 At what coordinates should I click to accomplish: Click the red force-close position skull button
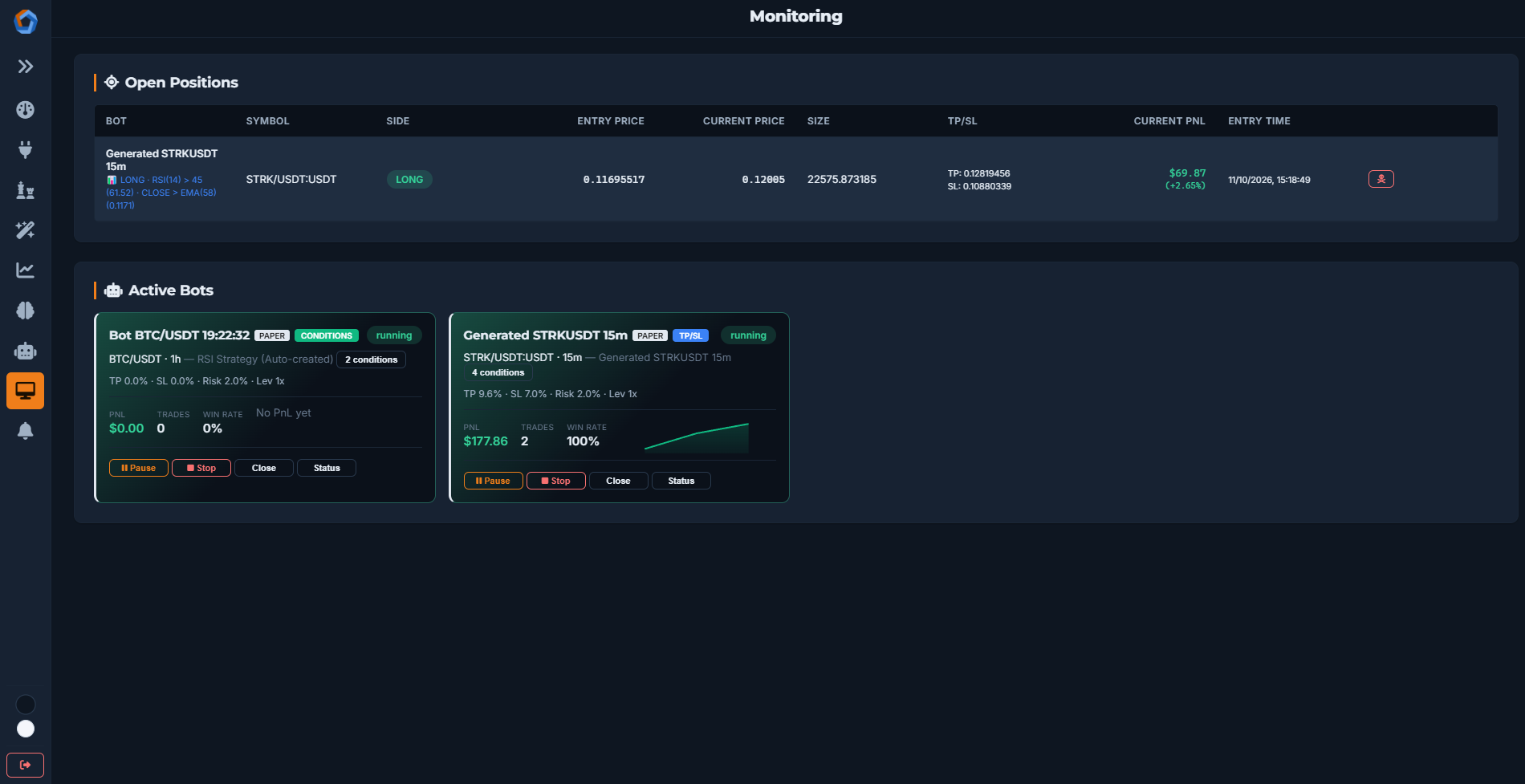(x=1381, y=179)
